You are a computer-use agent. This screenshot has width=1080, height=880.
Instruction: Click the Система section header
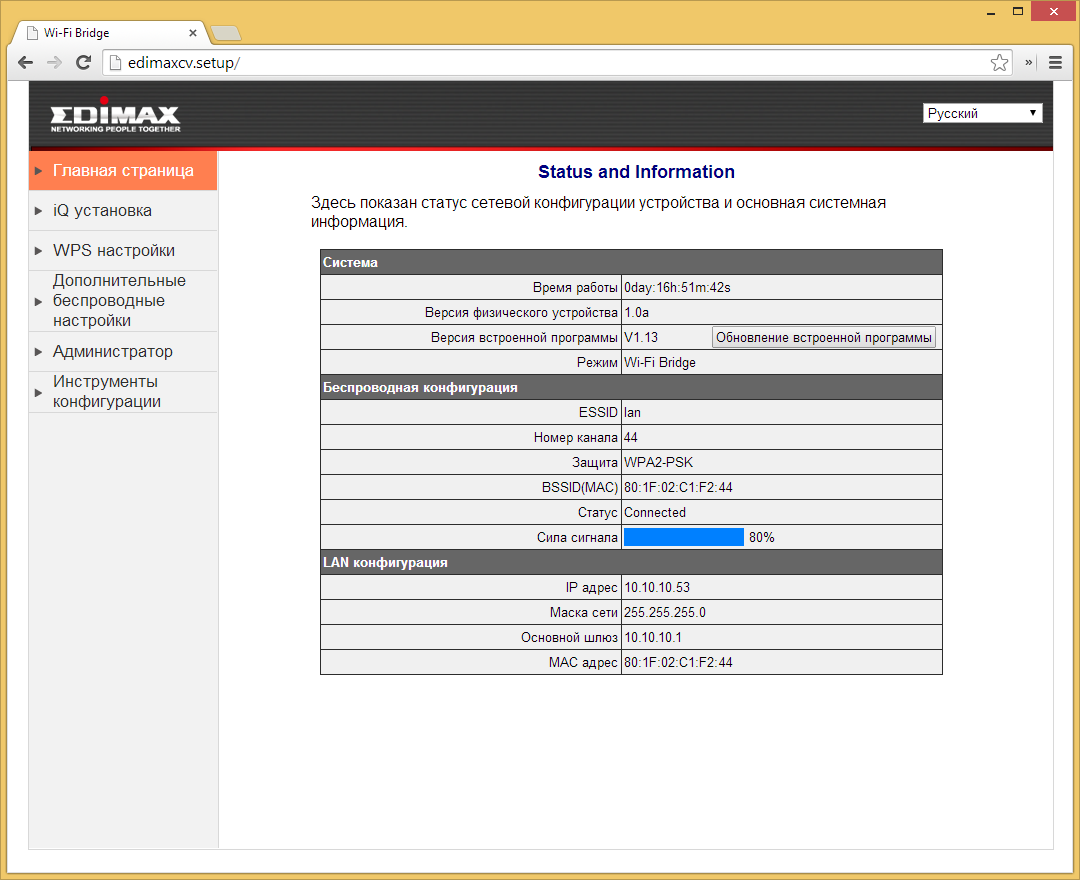(631, 262)
